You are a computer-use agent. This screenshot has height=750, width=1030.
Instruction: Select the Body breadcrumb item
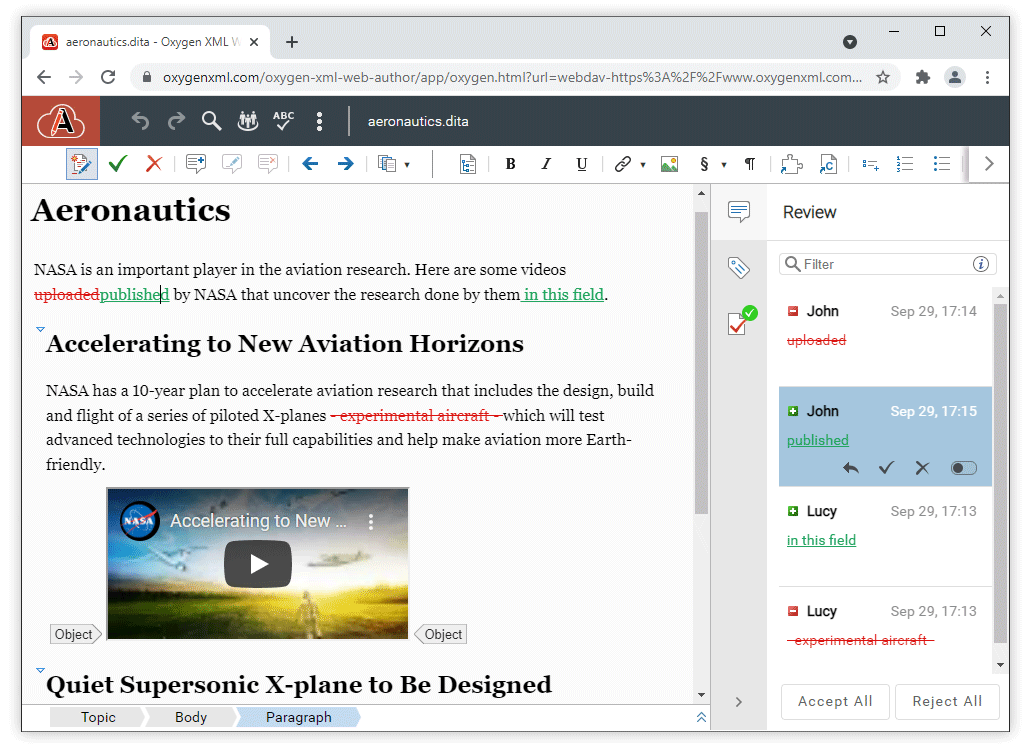[191, 717]
